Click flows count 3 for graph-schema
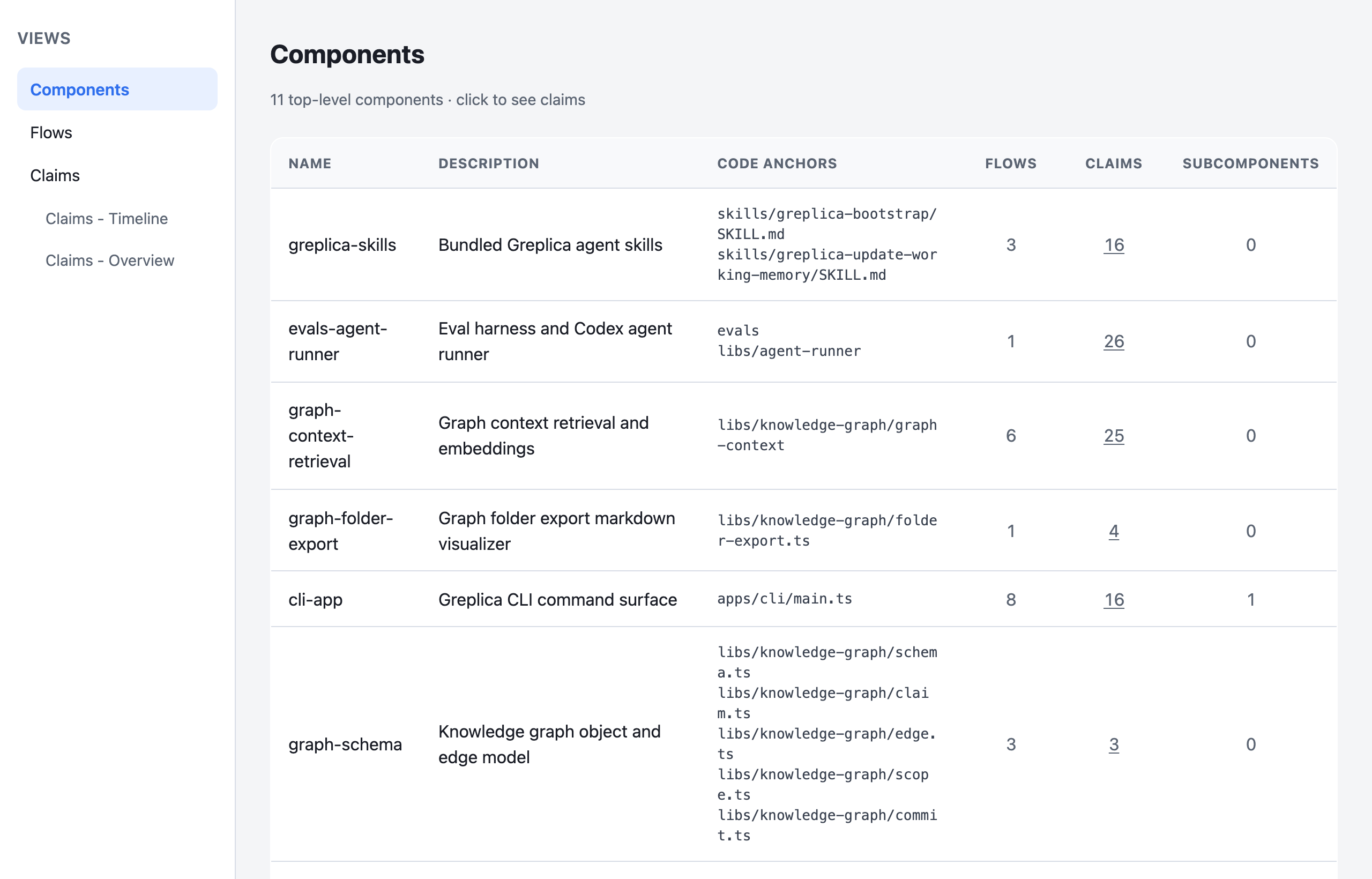Image resolution: width=1372 pixels, height=879 pixels. tap(1011, 744)
